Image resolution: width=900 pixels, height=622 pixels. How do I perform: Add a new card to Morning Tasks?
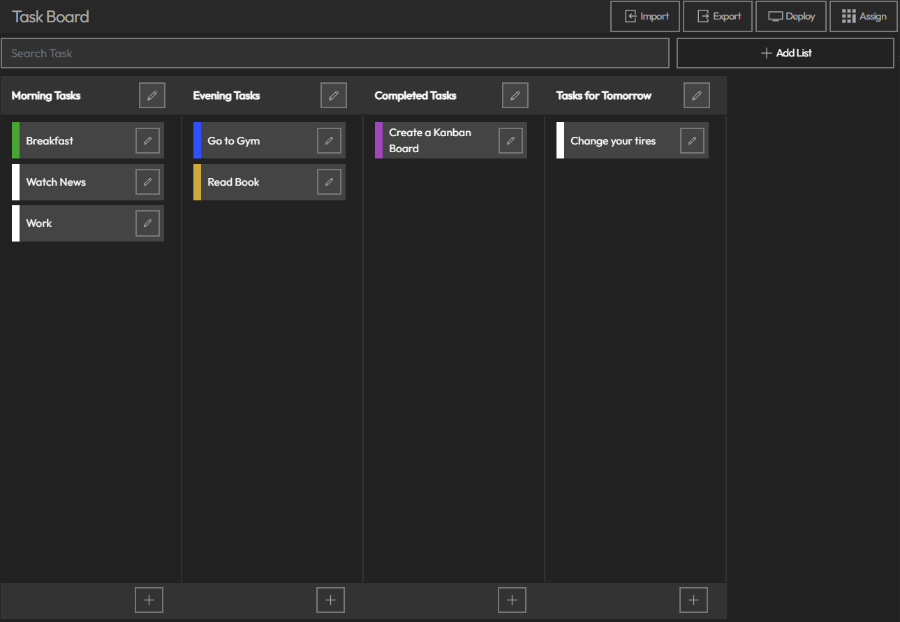pyautogui.click(x=148, y=599)
